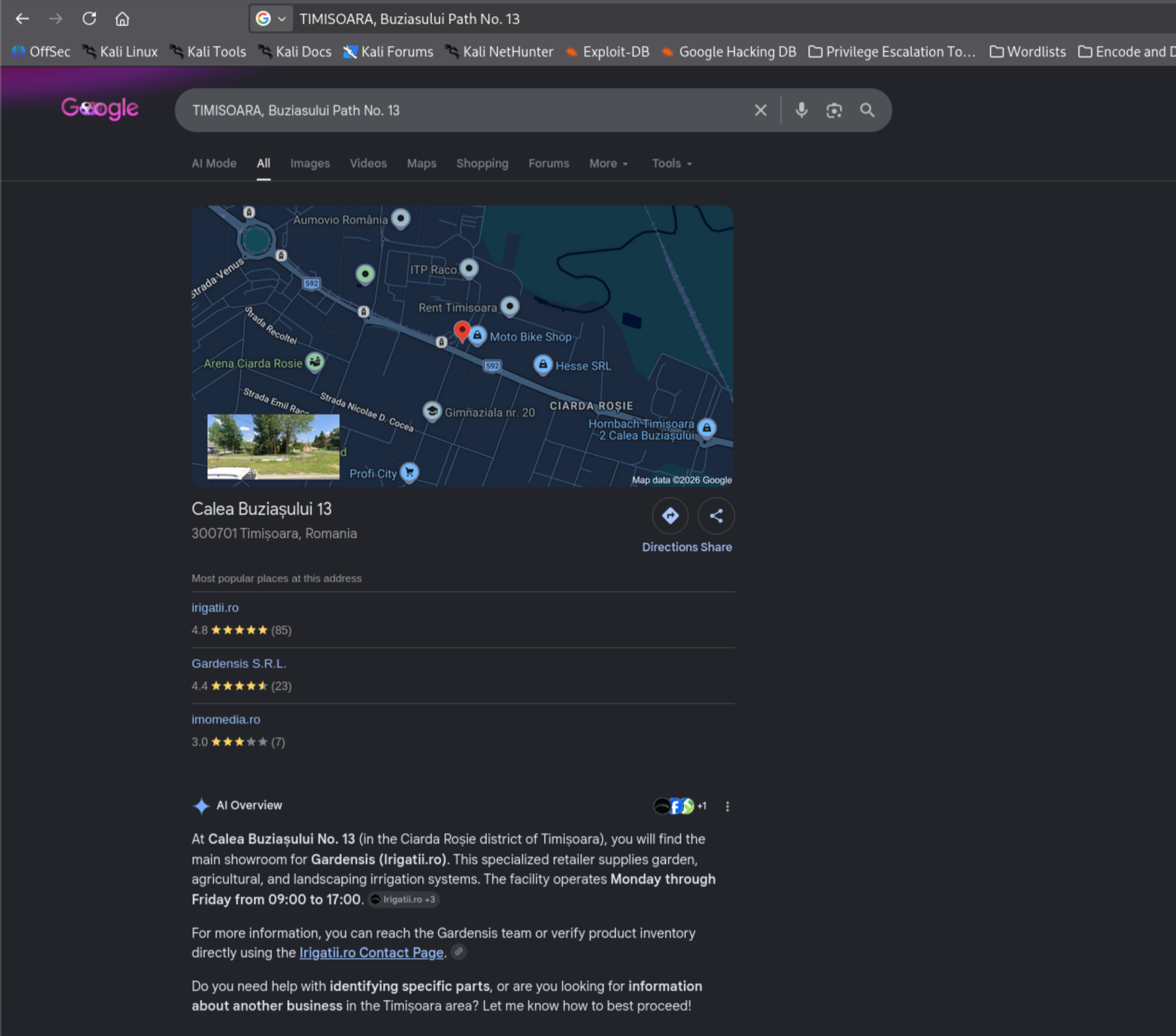Click the Gimnaziala nr. 20 school marker
This screenshot has width=1176, height=1036.
click(432, 411)
